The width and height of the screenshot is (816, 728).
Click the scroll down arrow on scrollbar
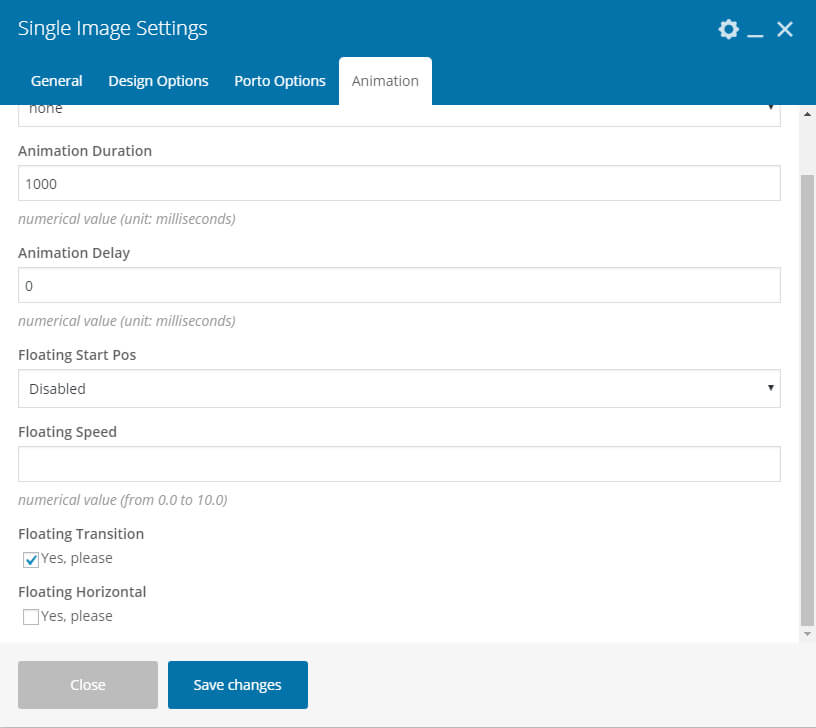(808, 634)
